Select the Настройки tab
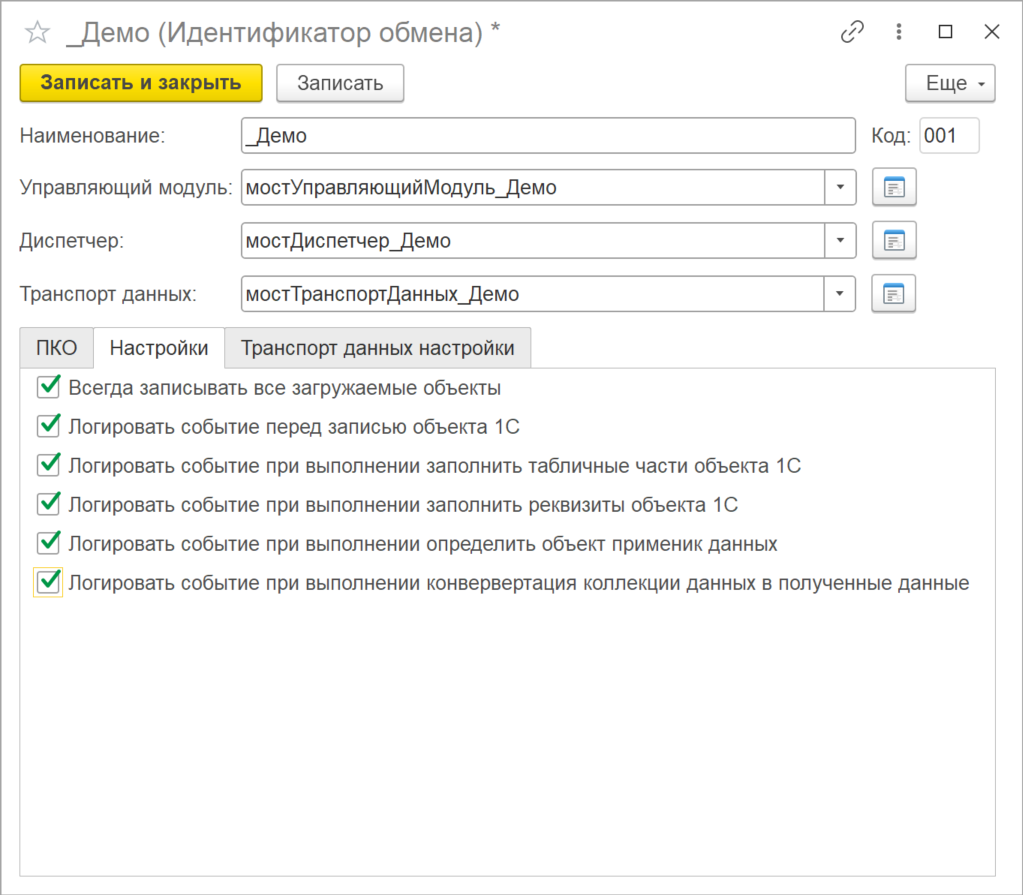The image size is (1023, 895). coord(159,348)
